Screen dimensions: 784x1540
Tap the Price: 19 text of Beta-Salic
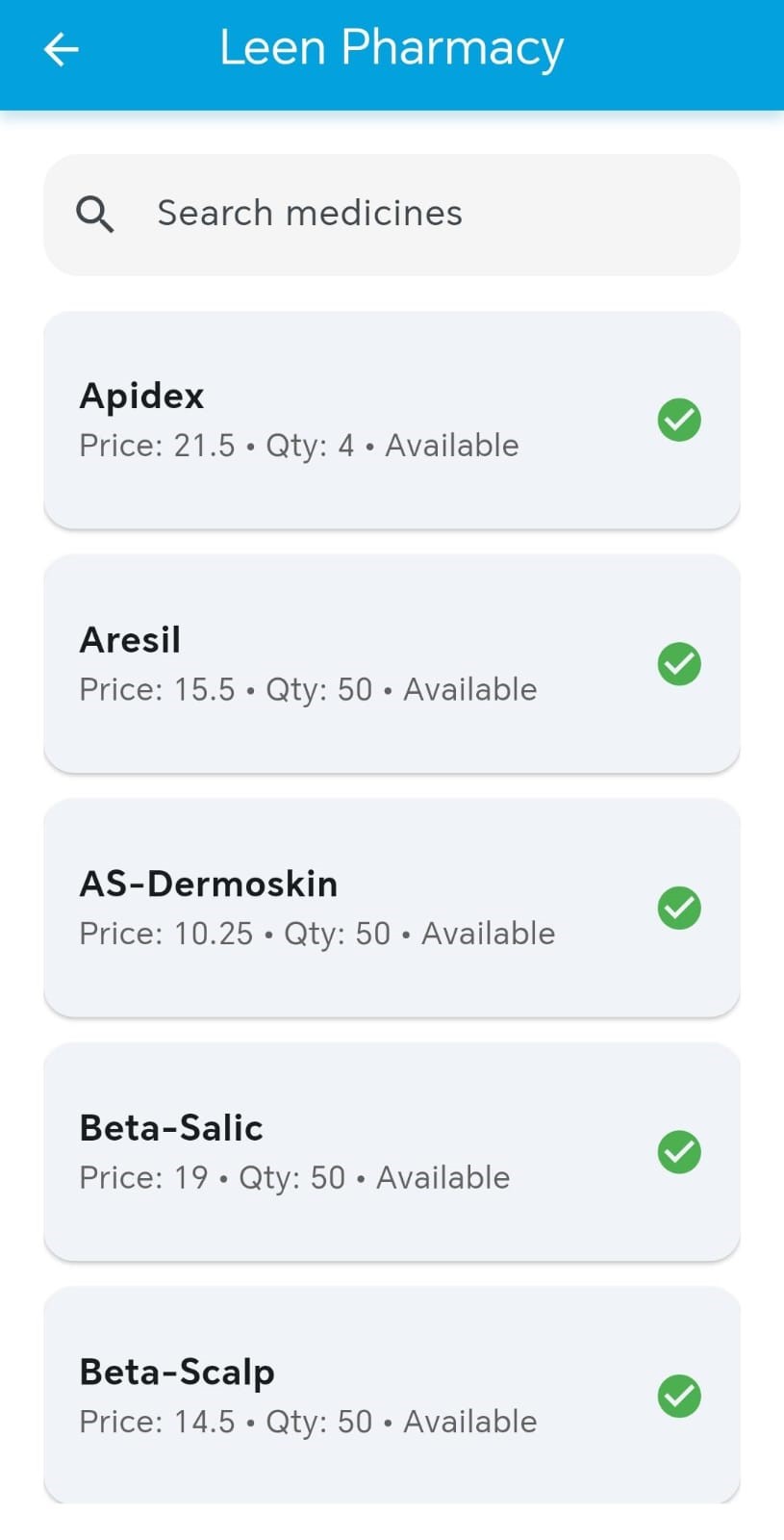(143, 1177)
